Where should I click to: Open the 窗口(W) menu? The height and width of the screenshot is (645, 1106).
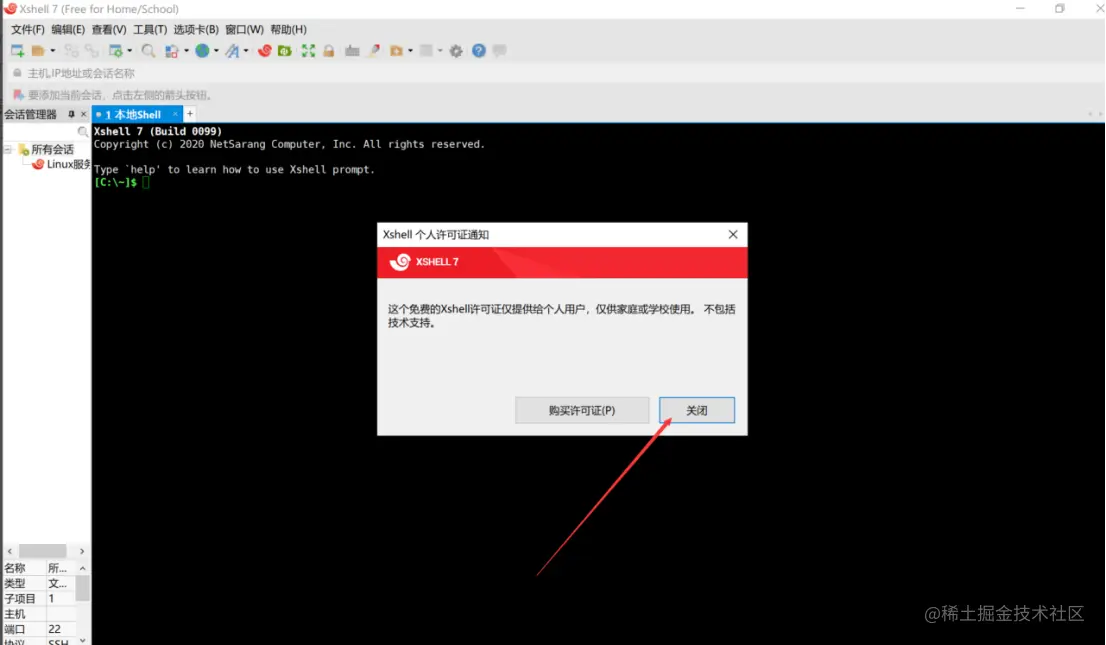coord(244,30)
